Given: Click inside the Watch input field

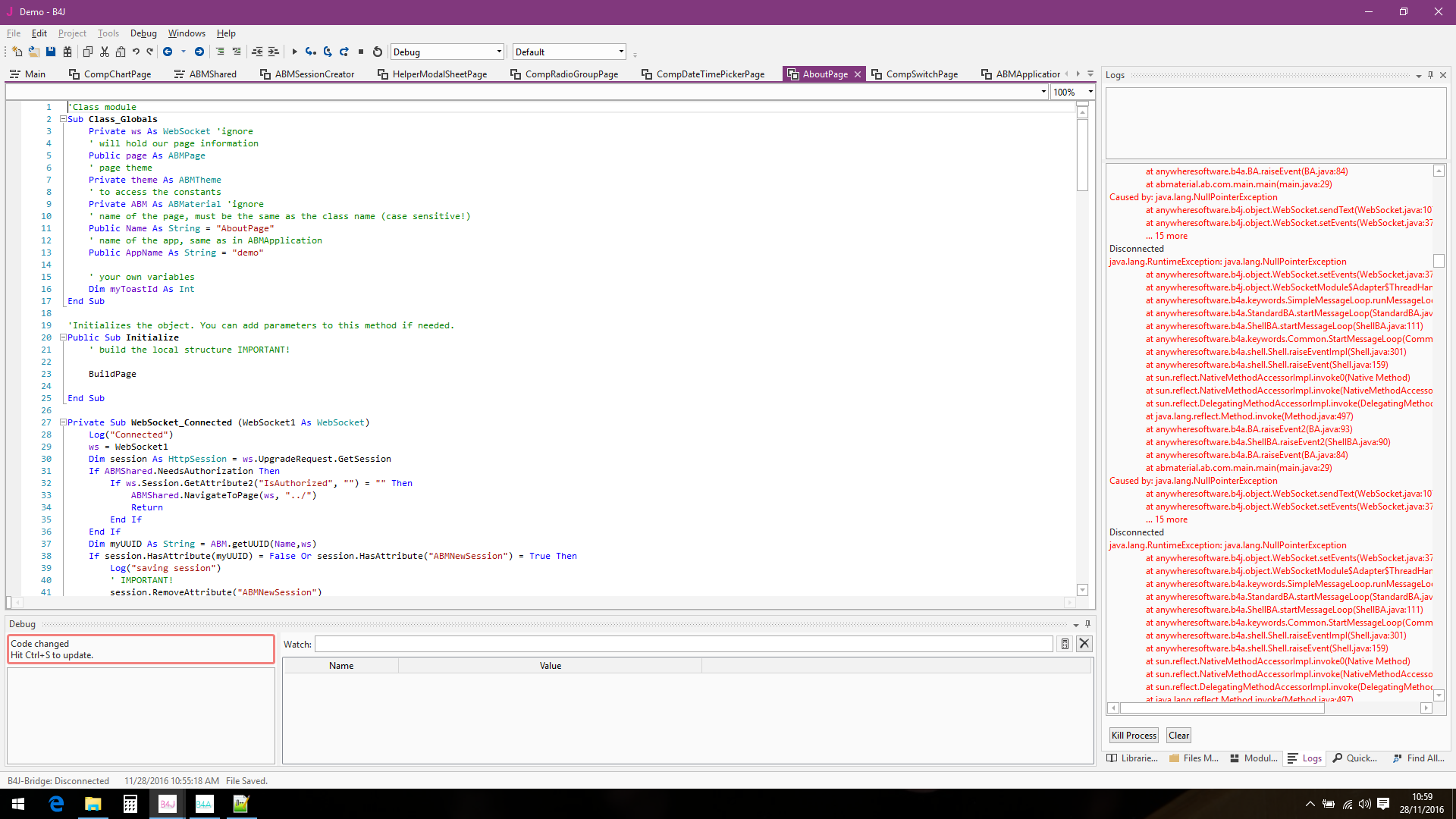Looking at the screenshot, I should [x=682, y=644].
